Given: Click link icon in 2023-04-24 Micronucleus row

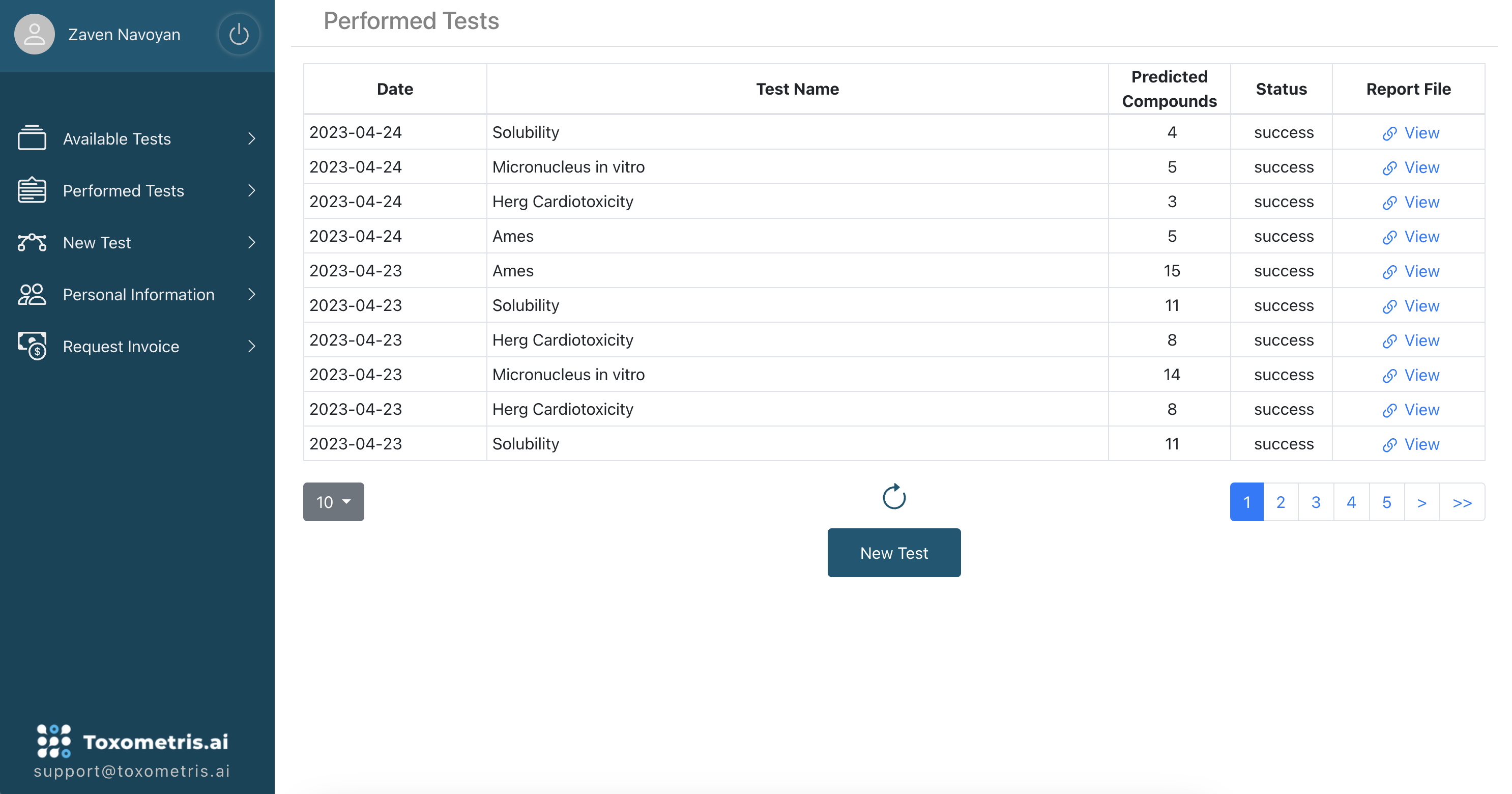Looking at the screenshot, I should pos(1389,168).
